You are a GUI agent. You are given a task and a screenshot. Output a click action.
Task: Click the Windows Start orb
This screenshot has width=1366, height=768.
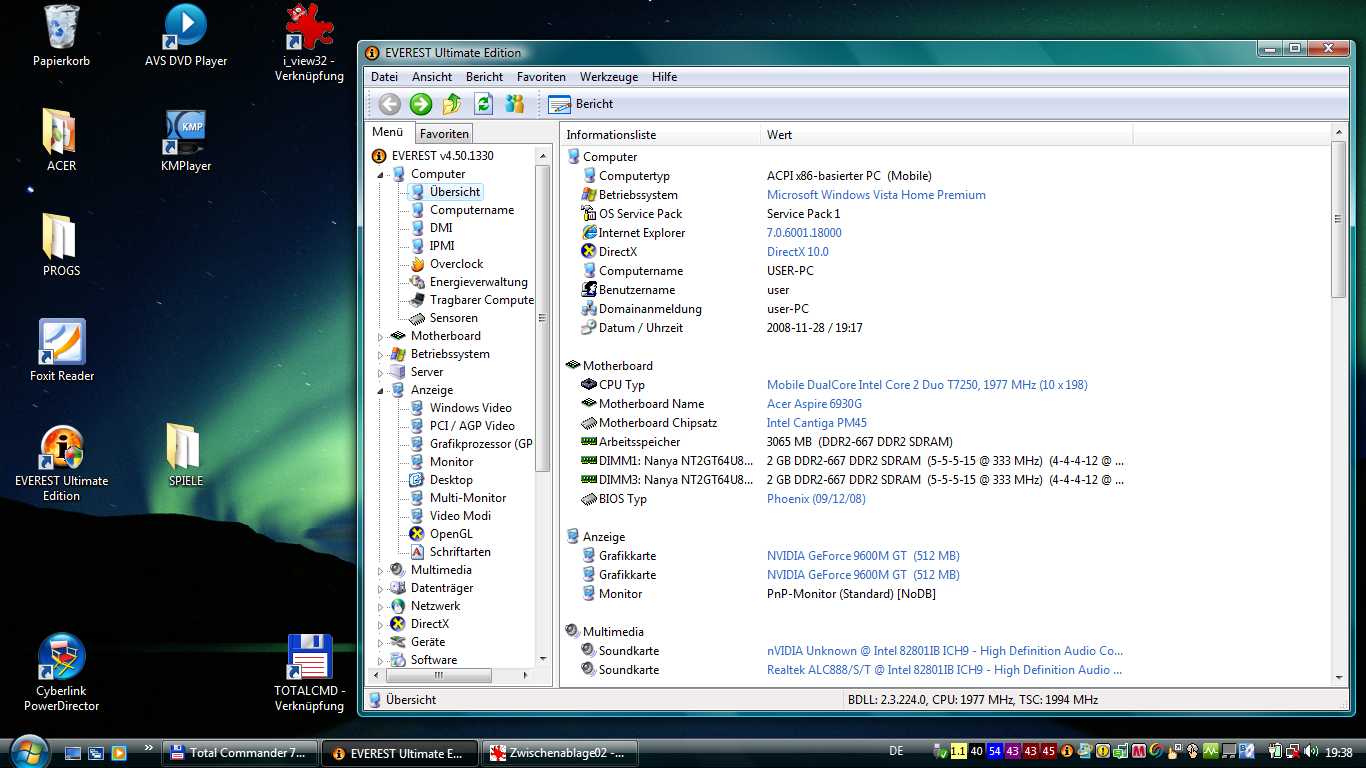[x=29, y=751]
